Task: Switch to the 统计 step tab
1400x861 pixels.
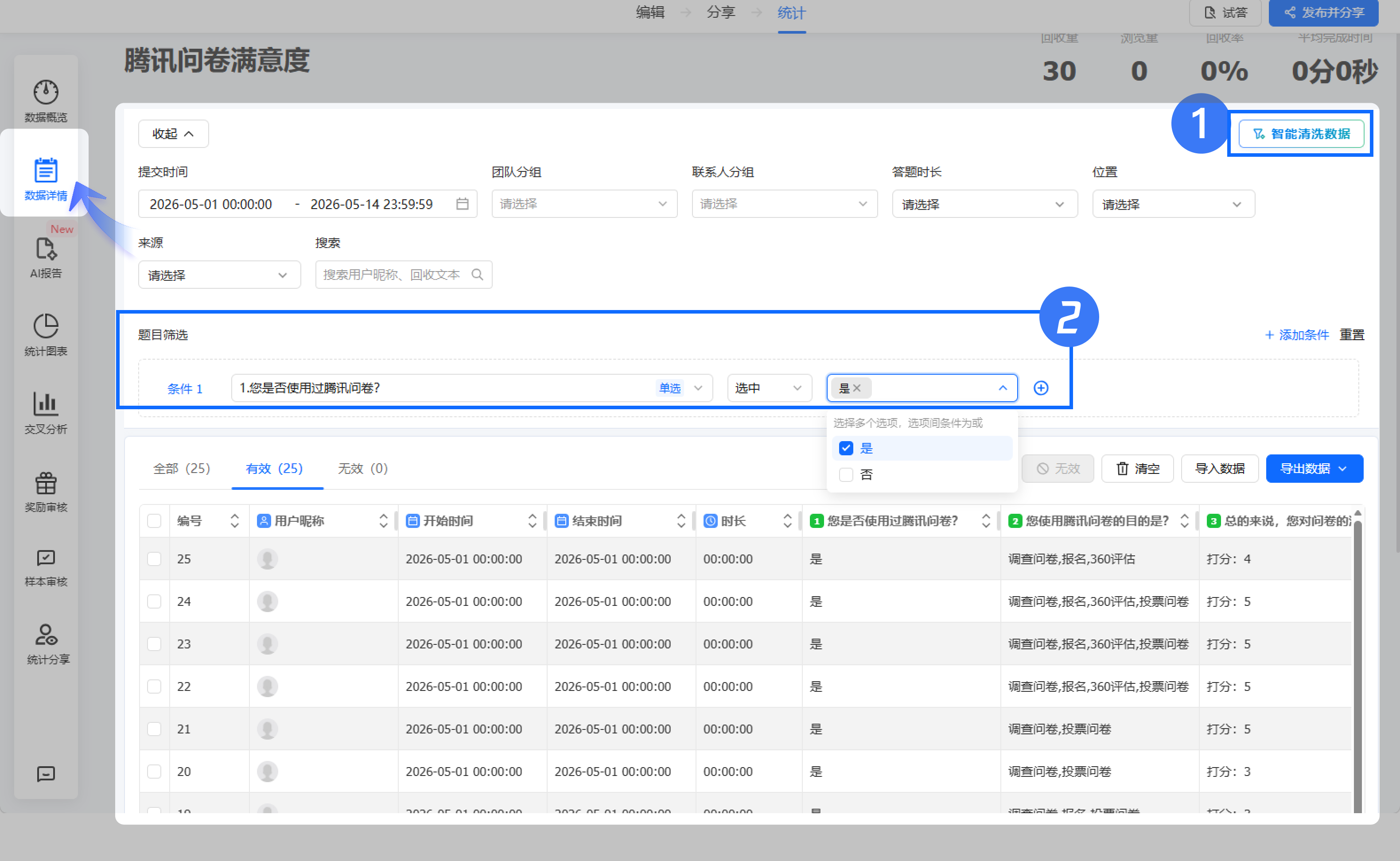Action: 791,12
